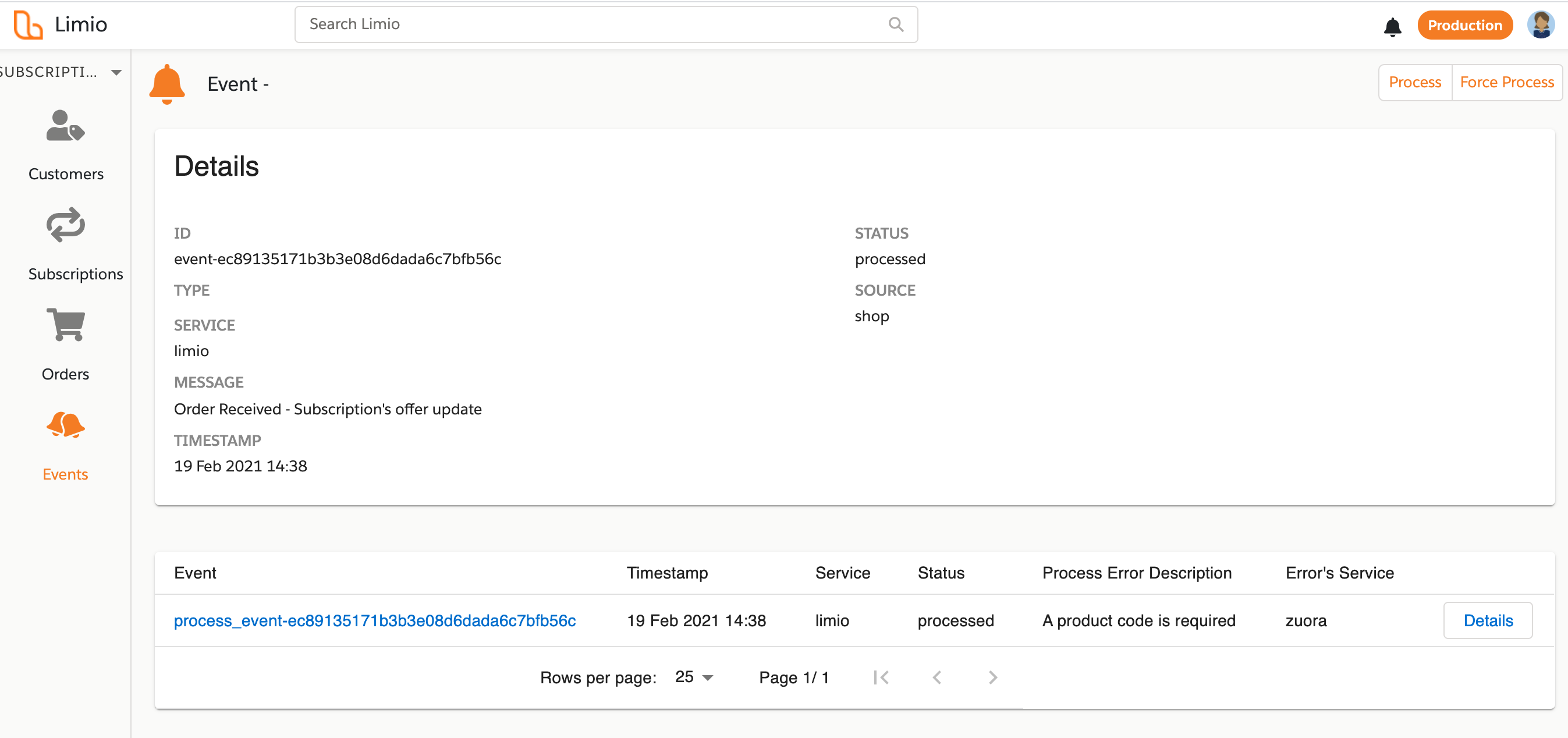Click the Details timestamp 19 Feb 2021 14:38

click(240, 466)
